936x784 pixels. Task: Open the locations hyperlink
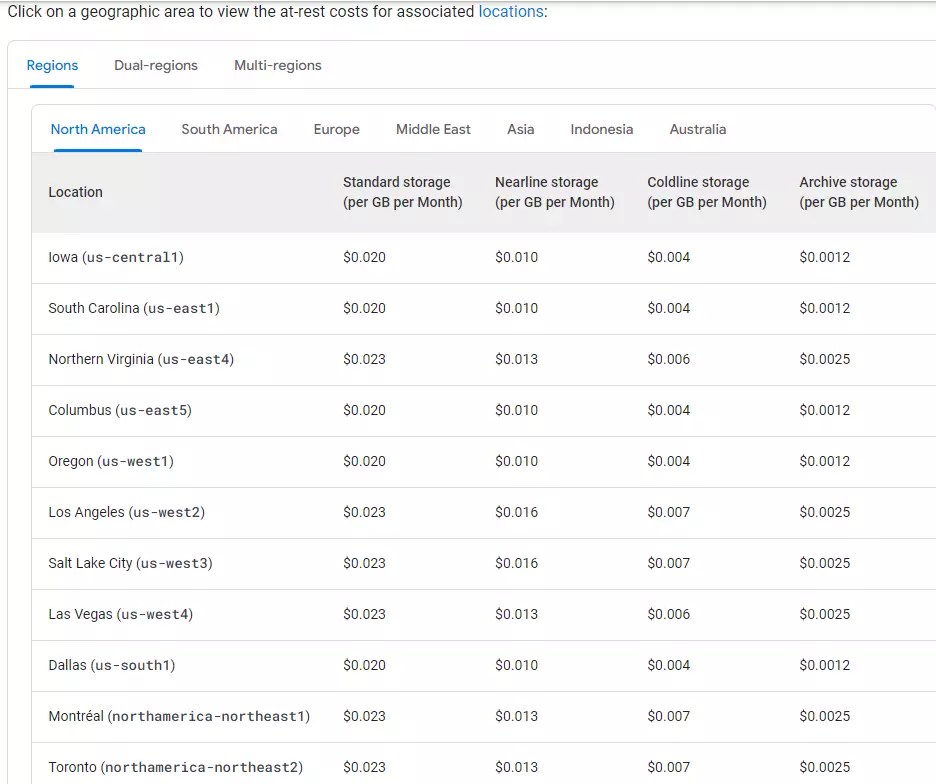point(510,11)
